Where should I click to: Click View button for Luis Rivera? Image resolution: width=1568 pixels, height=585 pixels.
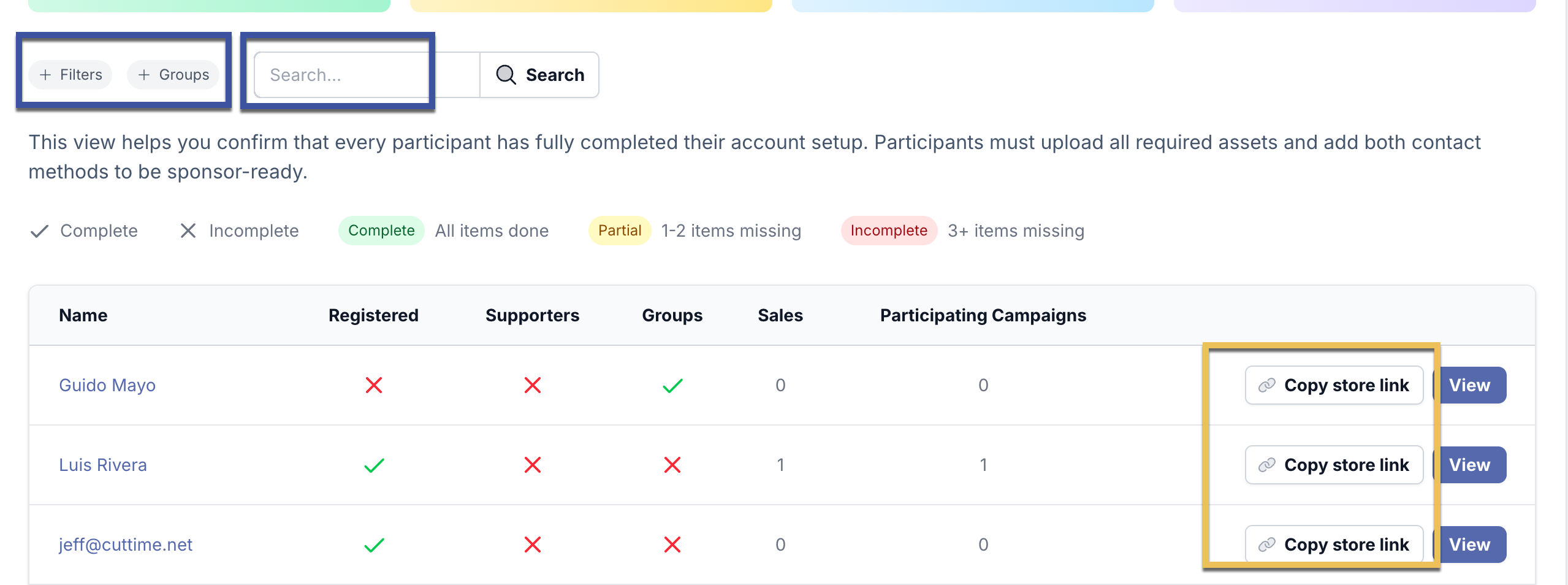1469,465
